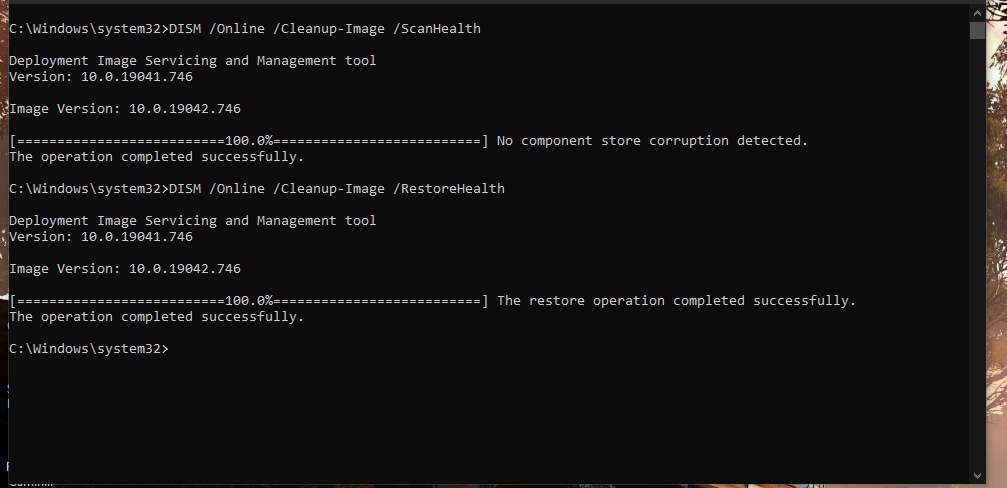Click the vertical scrollbar thumb
The width and height of the screenshot is (1007, 488).
(977, 30)
